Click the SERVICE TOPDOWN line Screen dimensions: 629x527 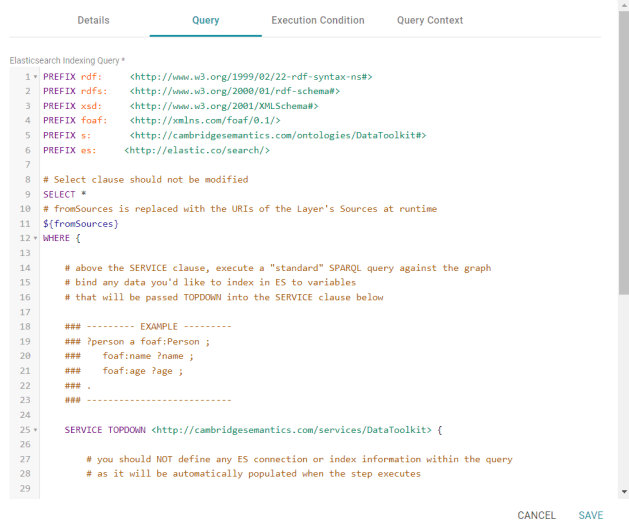point(253,430)
